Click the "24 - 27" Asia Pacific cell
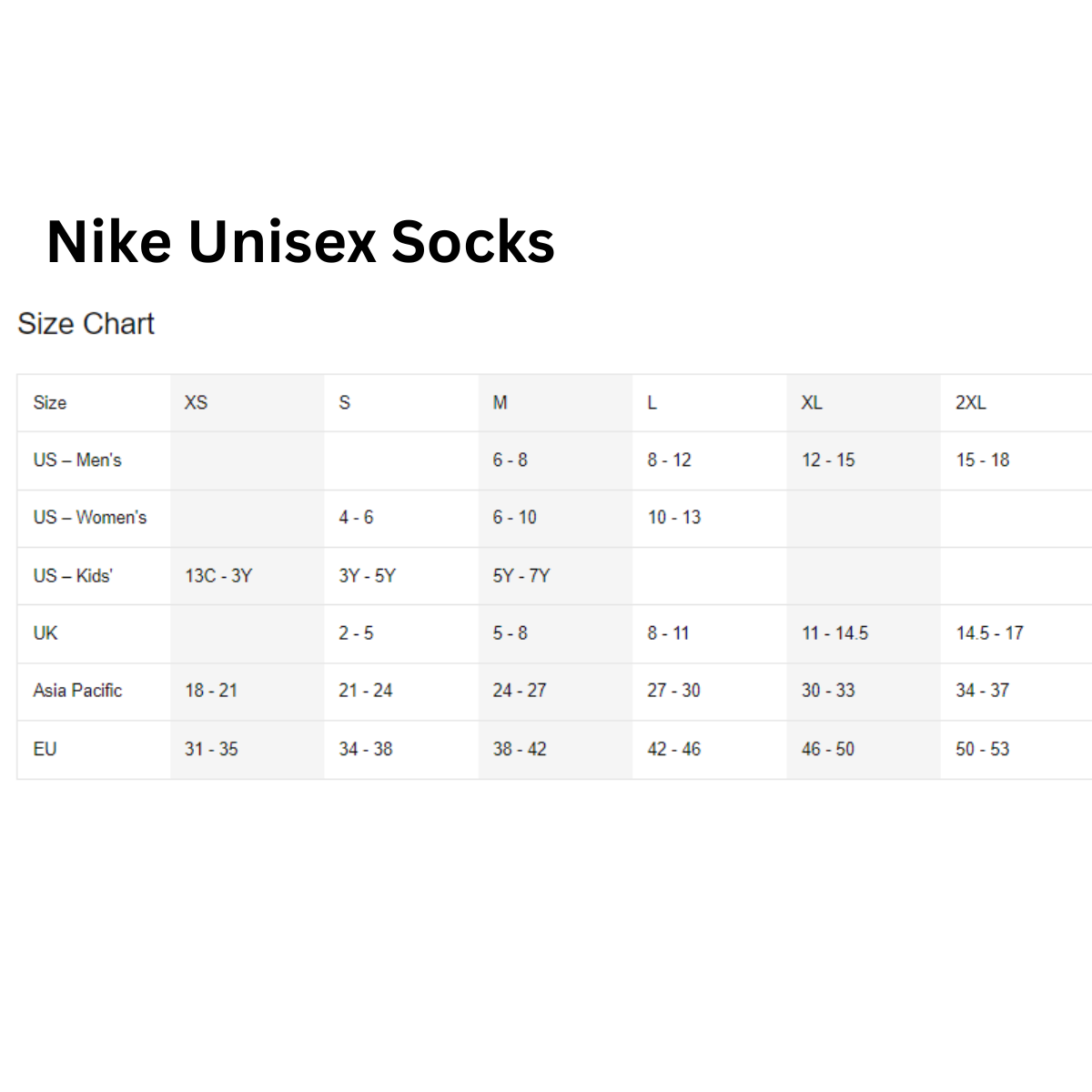 click(520, 691)
